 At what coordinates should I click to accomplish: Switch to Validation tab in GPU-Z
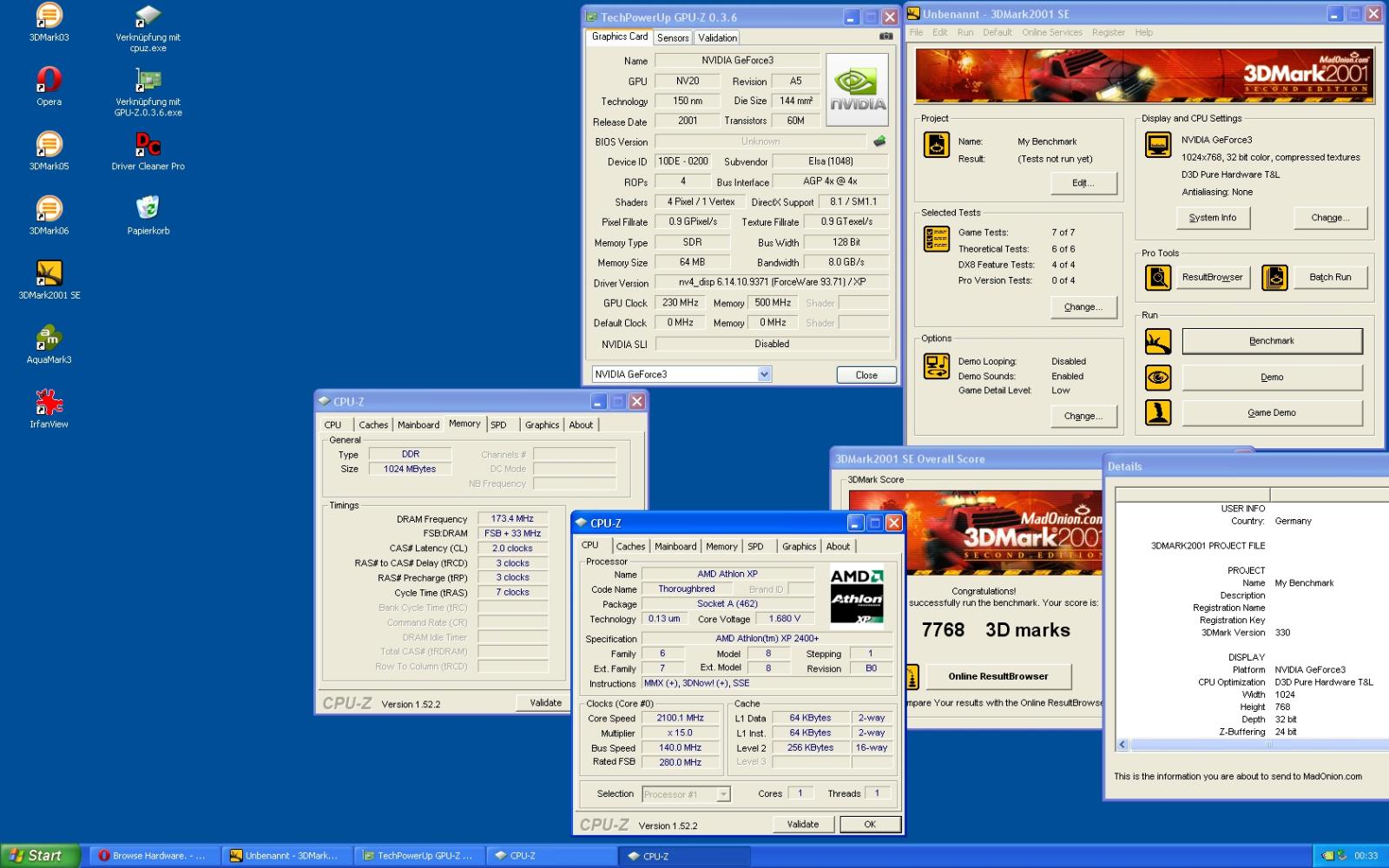pyautogui.click(x=717, y=37)
